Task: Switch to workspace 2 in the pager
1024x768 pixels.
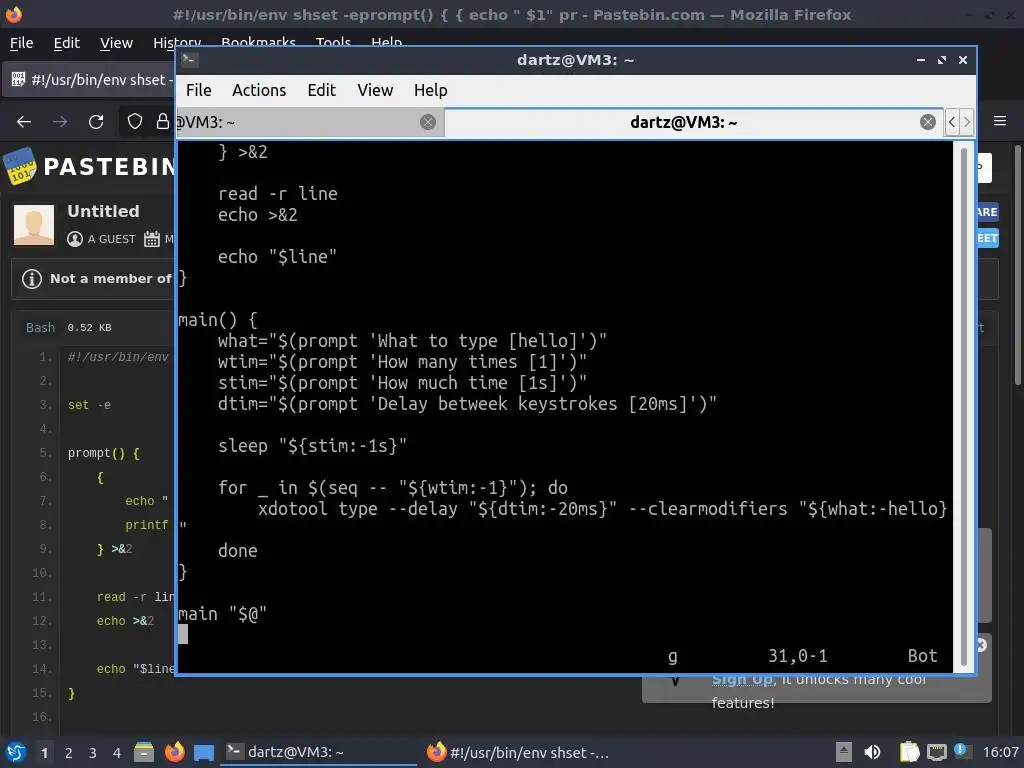Action: [x=69, y=753]
